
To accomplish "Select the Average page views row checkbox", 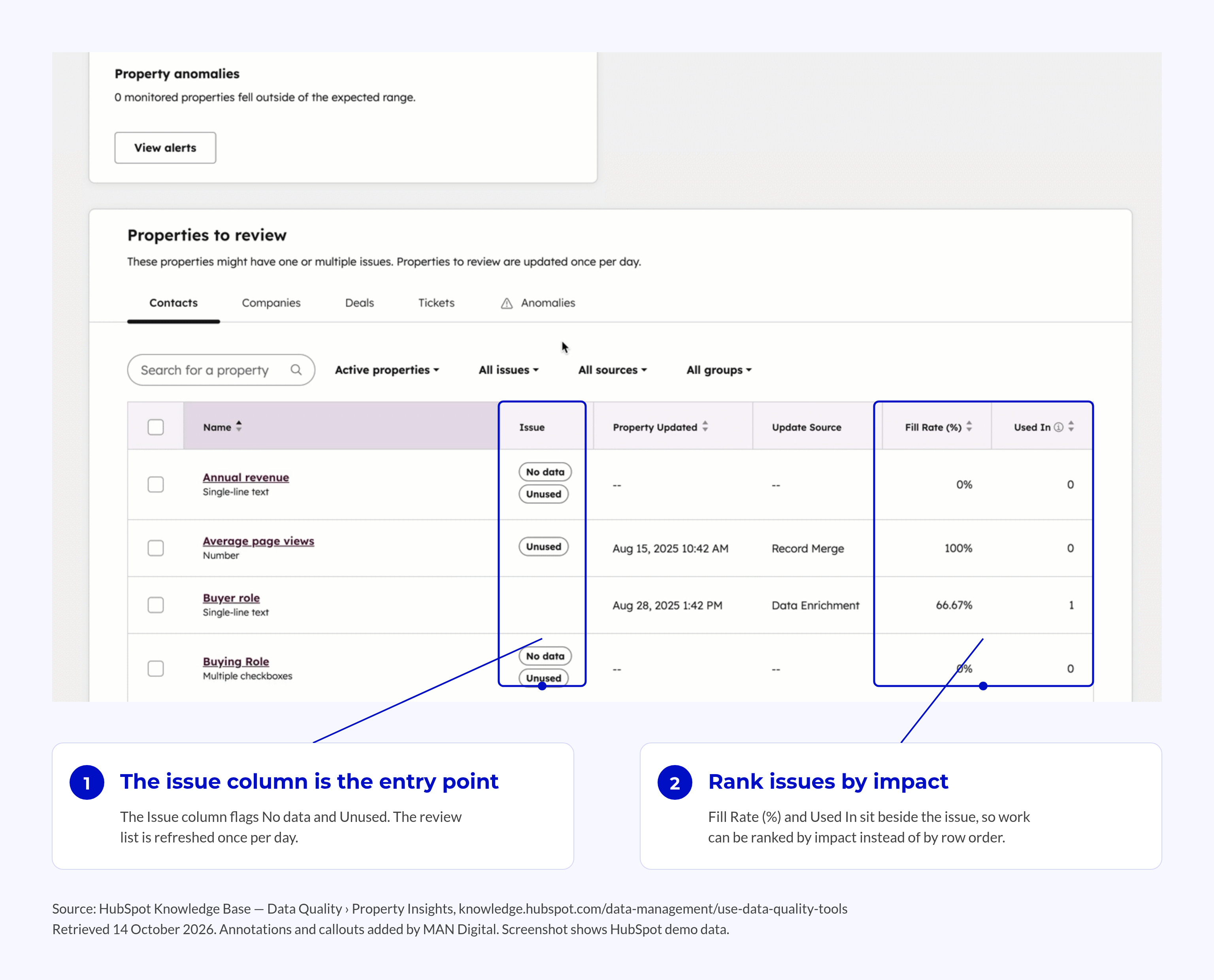I will pyautogui.click(x=156, y=548).
